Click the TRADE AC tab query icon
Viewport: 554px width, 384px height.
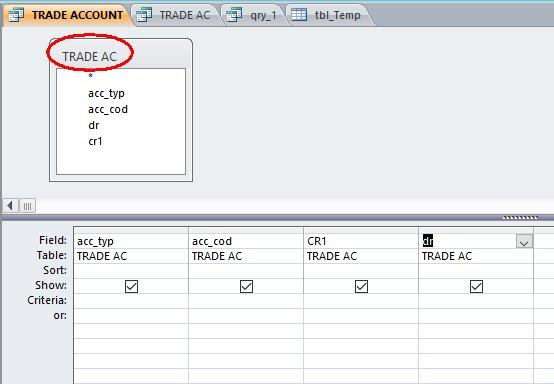[144, 14]
